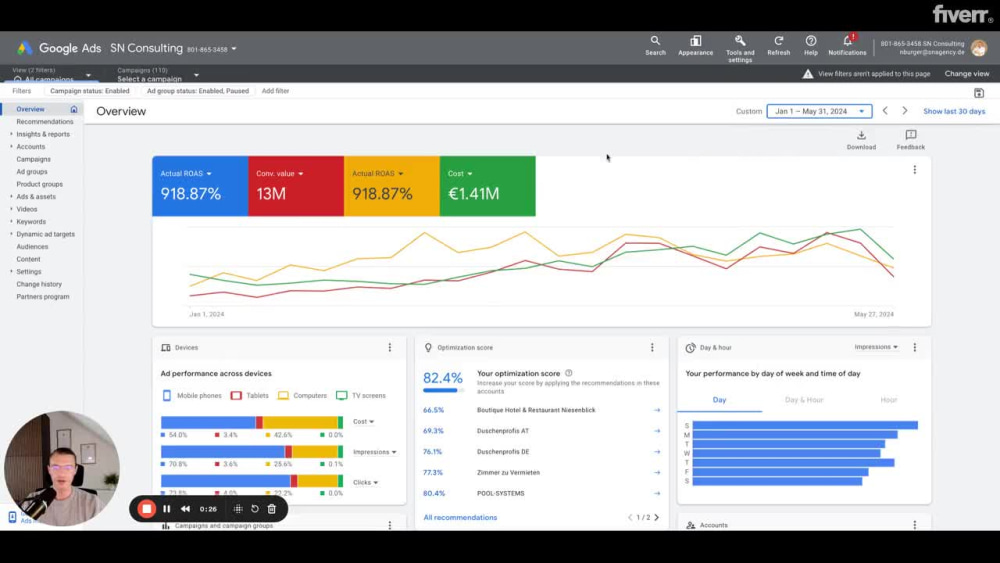Open scorecard chart options menu
The image size is (1000, 563).
click(x=915, y=170)
